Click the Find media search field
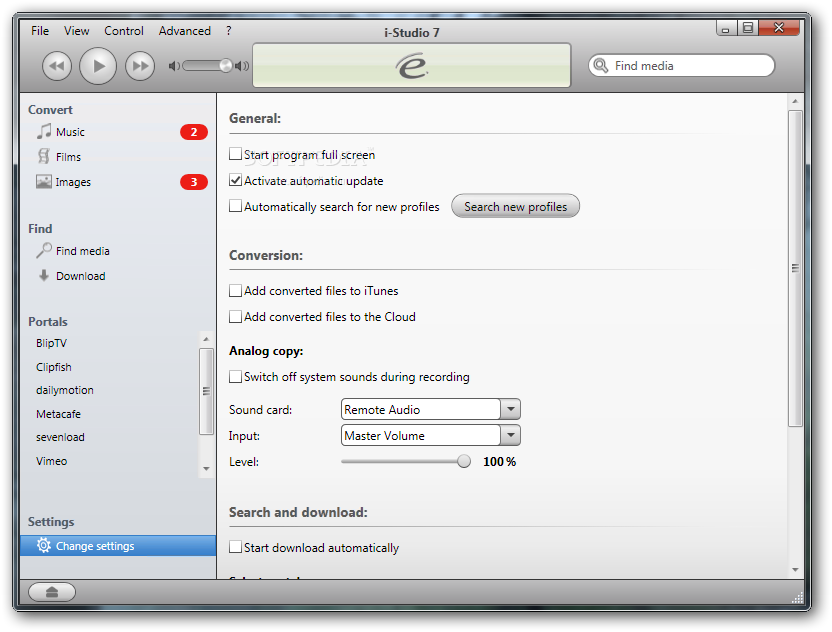The width and height of the screenshot is (832, 632). click(681, 65)
